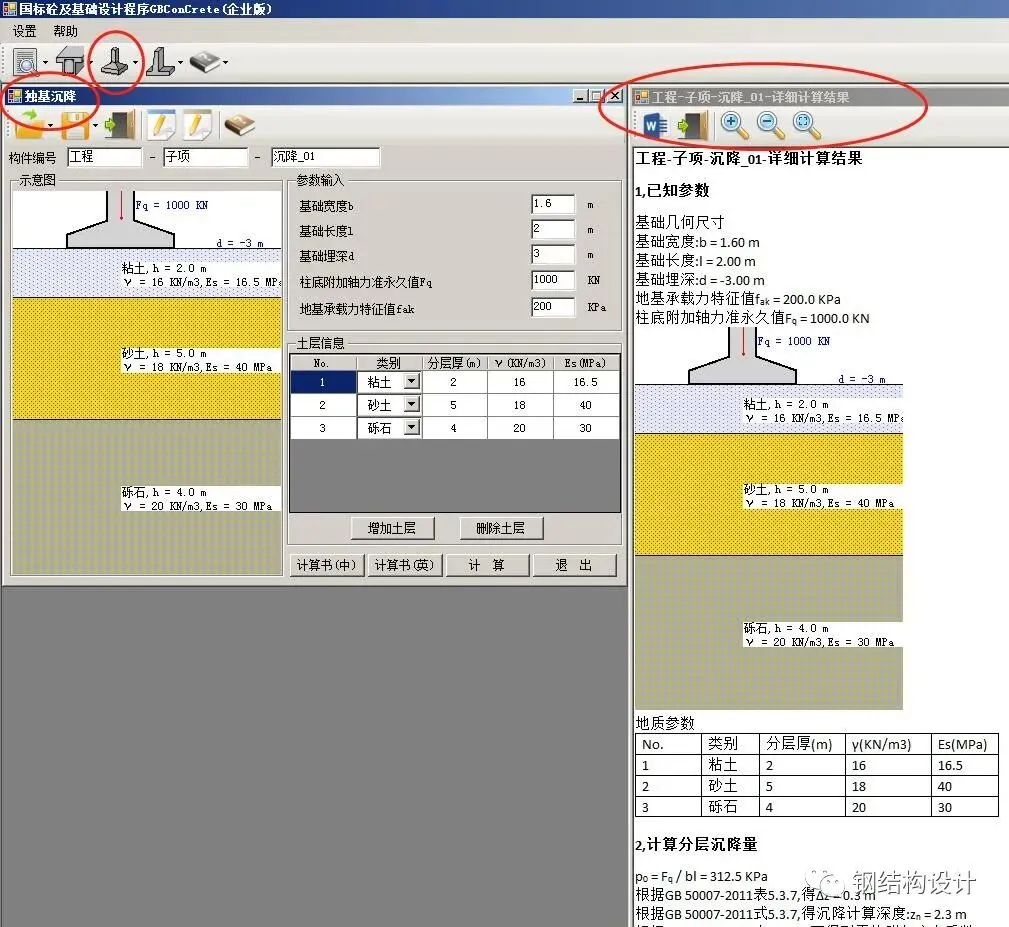Click the exit door icon in 独基沉降

120,125
